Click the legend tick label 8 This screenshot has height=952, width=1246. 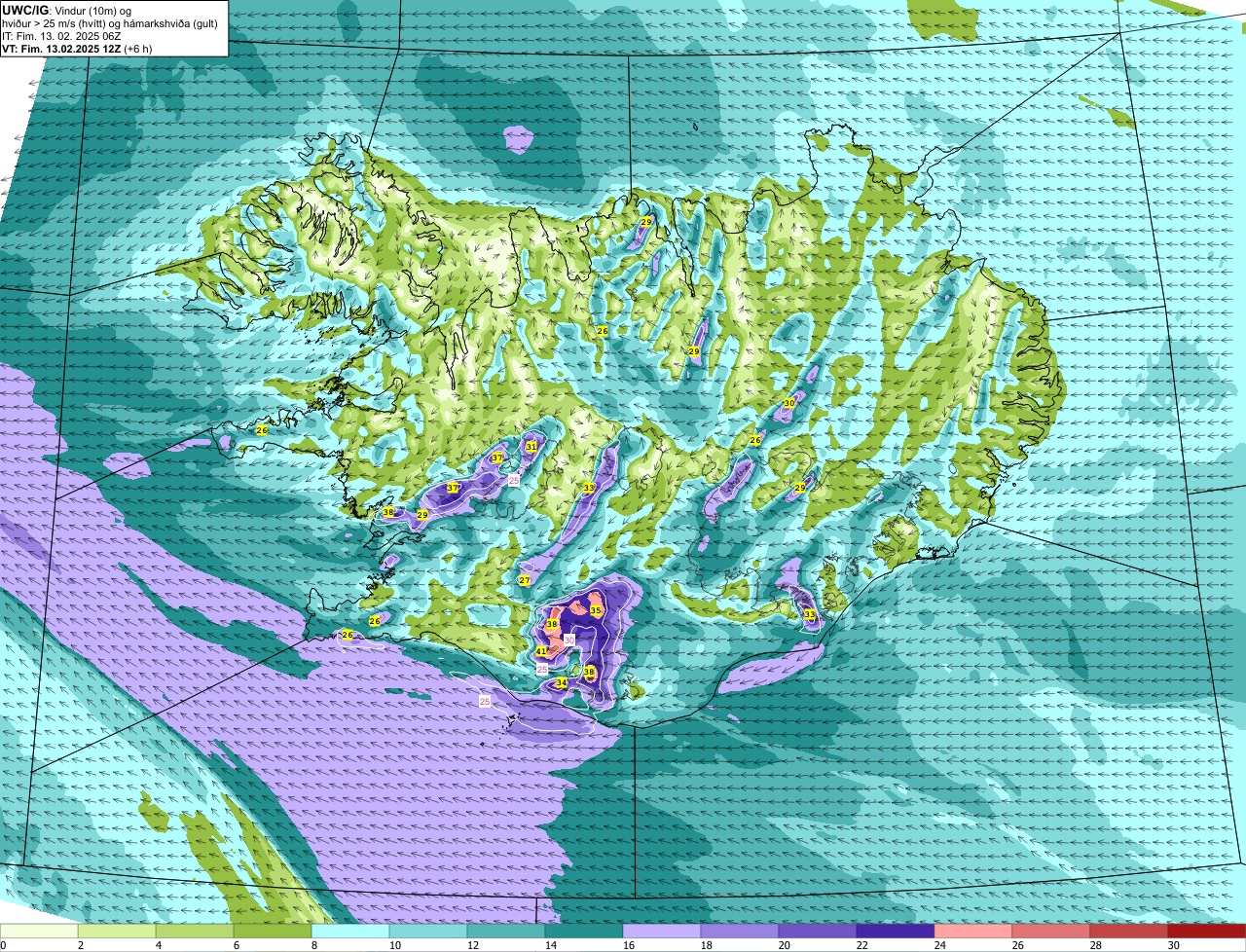coord(314,945)
